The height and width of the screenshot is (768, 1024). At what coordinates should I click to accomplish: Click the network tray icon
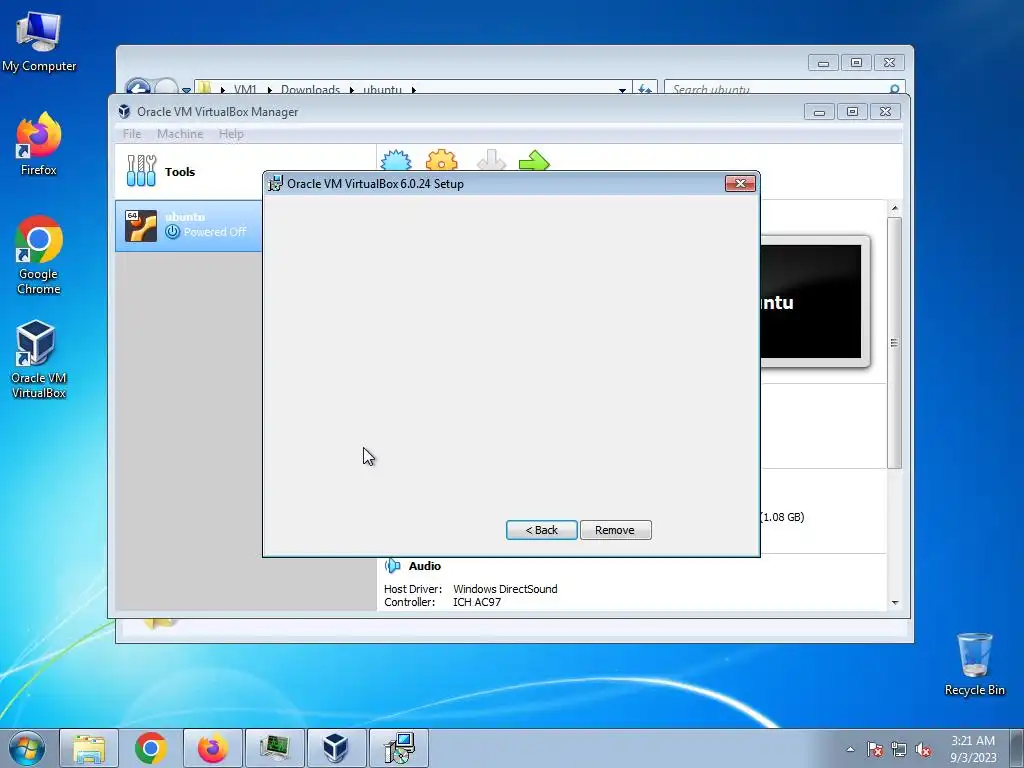click(x=899, y=749)
